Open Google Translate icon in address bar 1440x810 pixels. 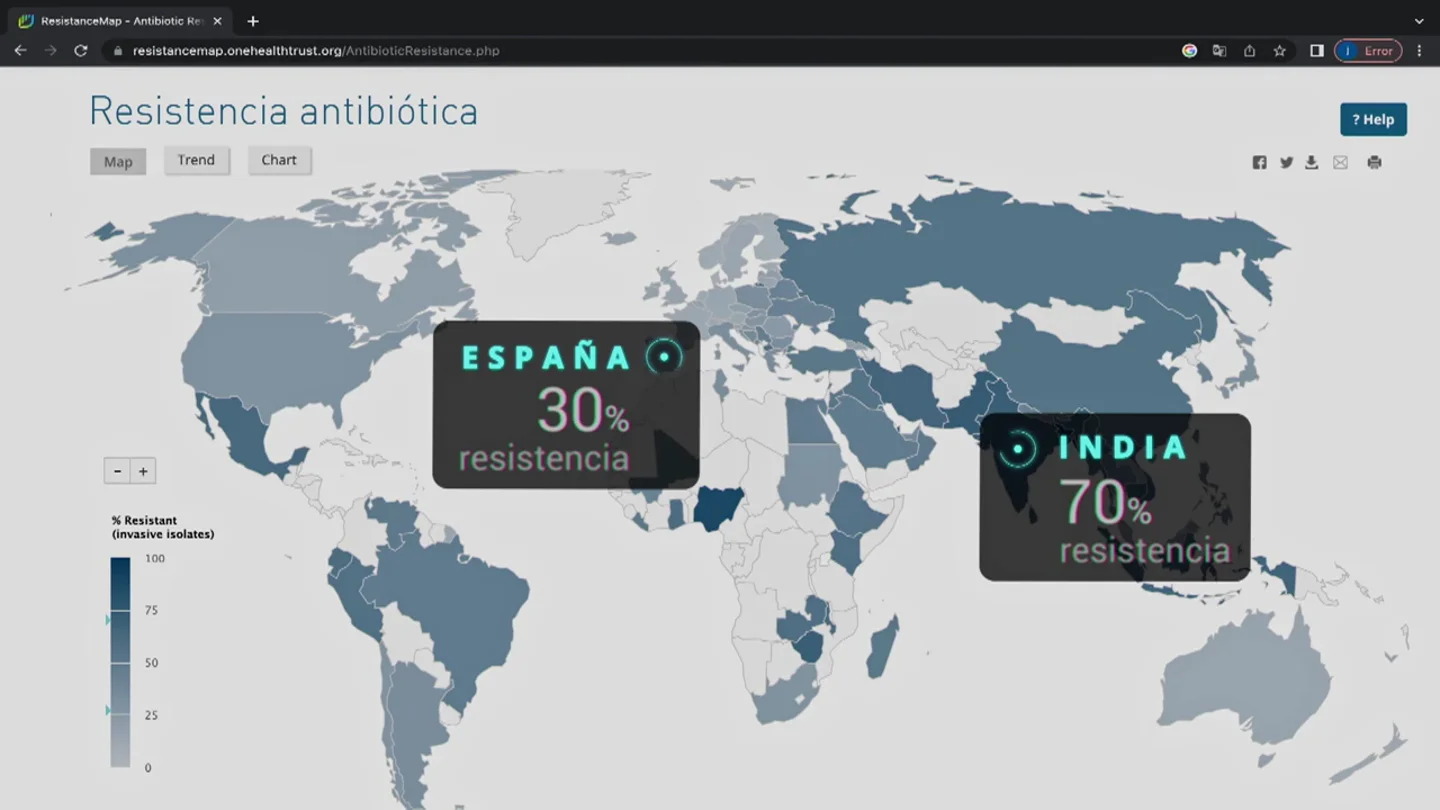[1219, 50]
